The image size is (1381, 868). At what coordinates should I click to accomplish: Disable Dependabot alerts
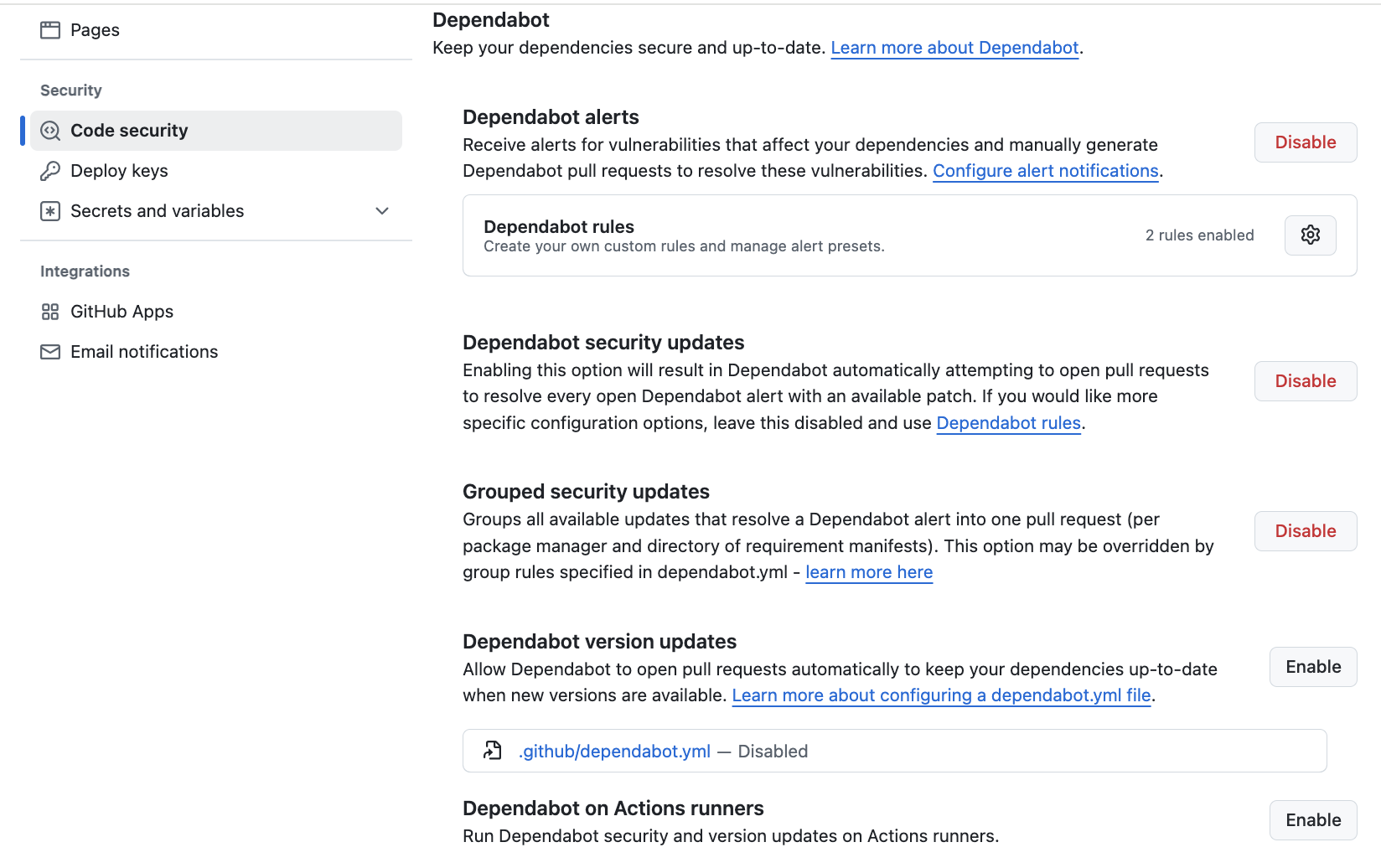[x=1305, y=142]
